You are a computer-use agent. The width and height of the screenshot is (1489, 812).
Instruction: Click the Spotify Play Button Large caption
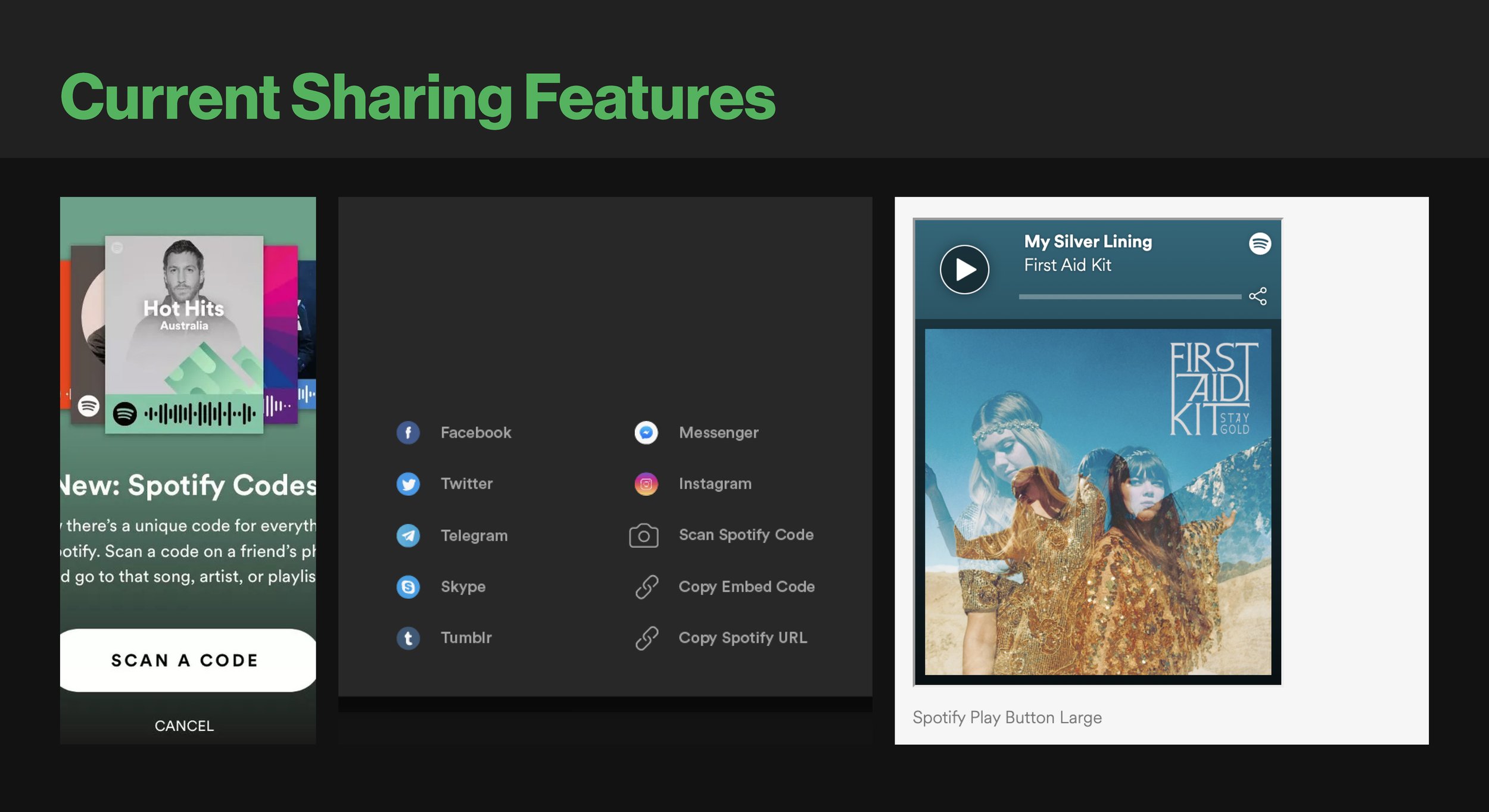[1007, 718]
